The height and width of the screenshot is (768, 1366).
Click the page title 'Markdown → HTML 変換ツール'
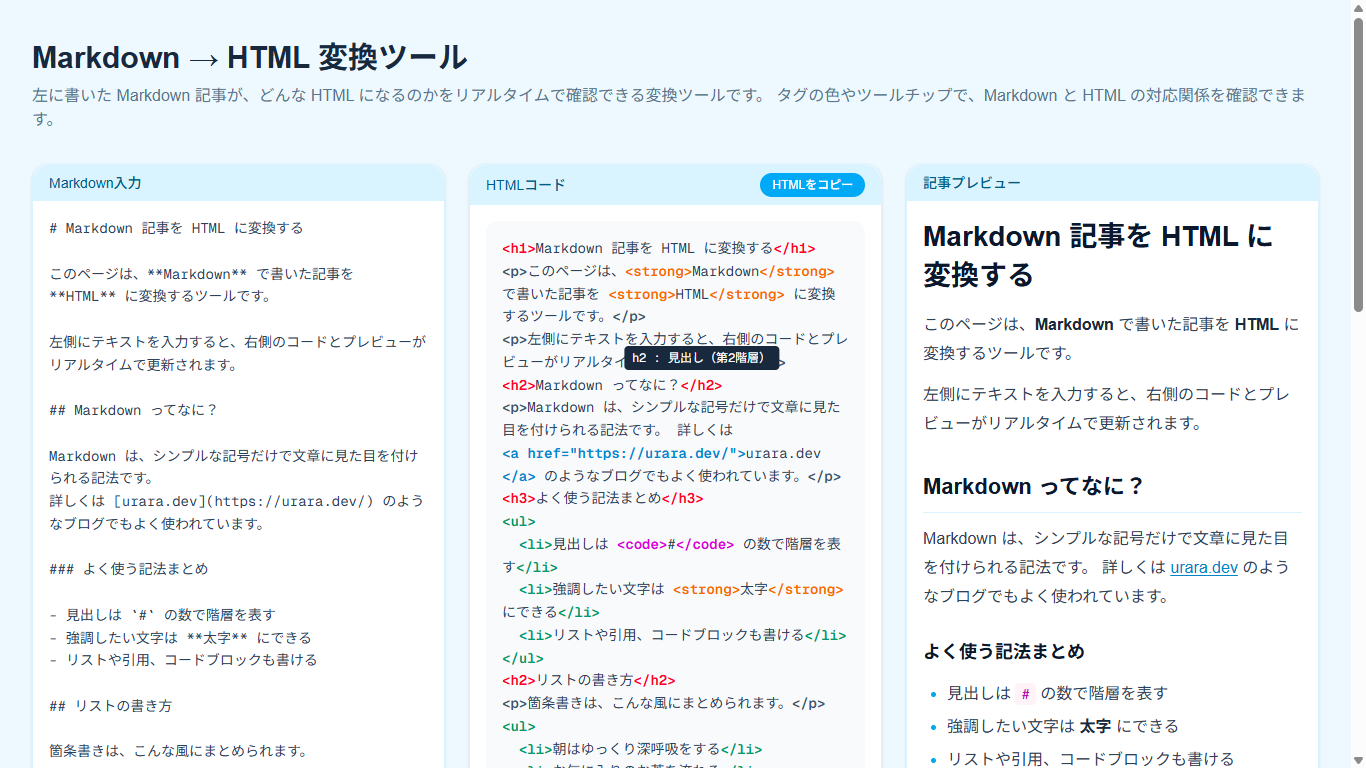[x=249, y=57]
